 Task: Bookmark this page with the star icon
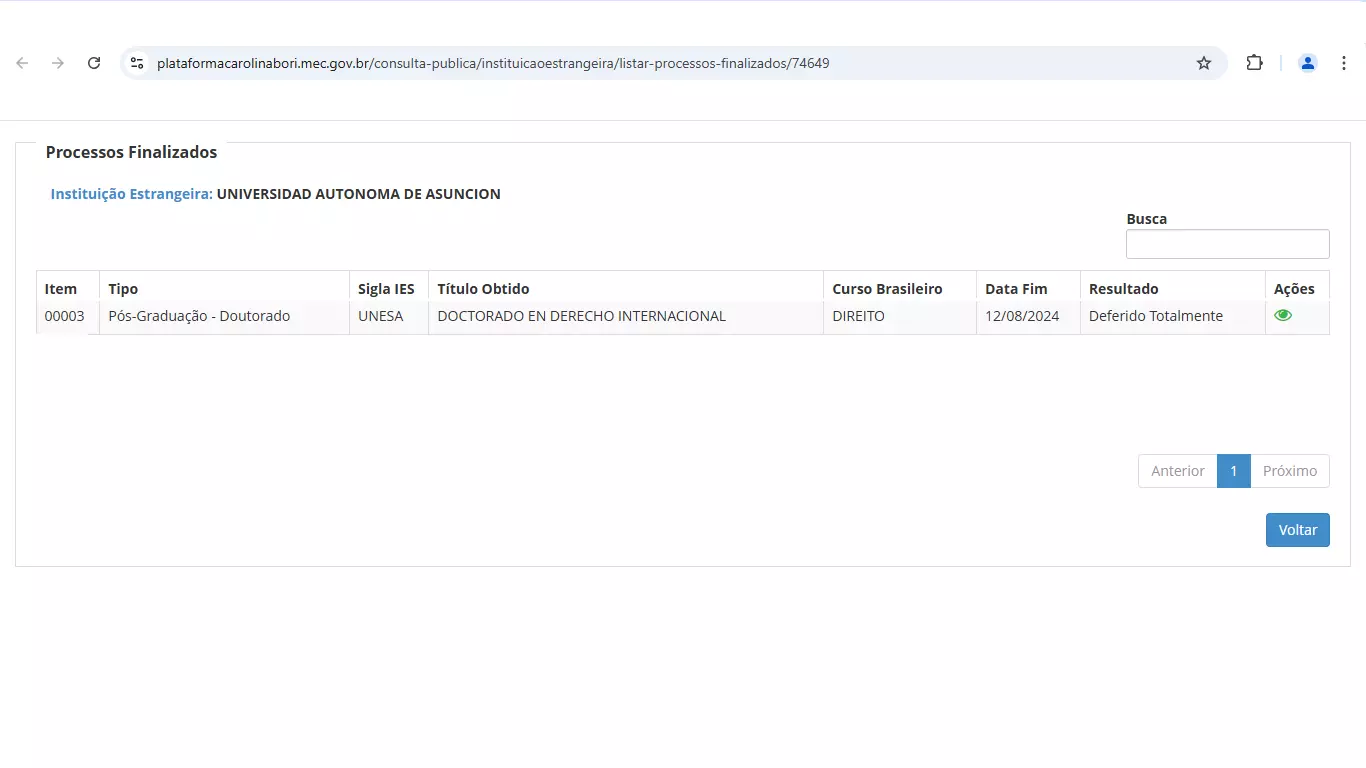pyautogui.click(x=1204, y=63)
